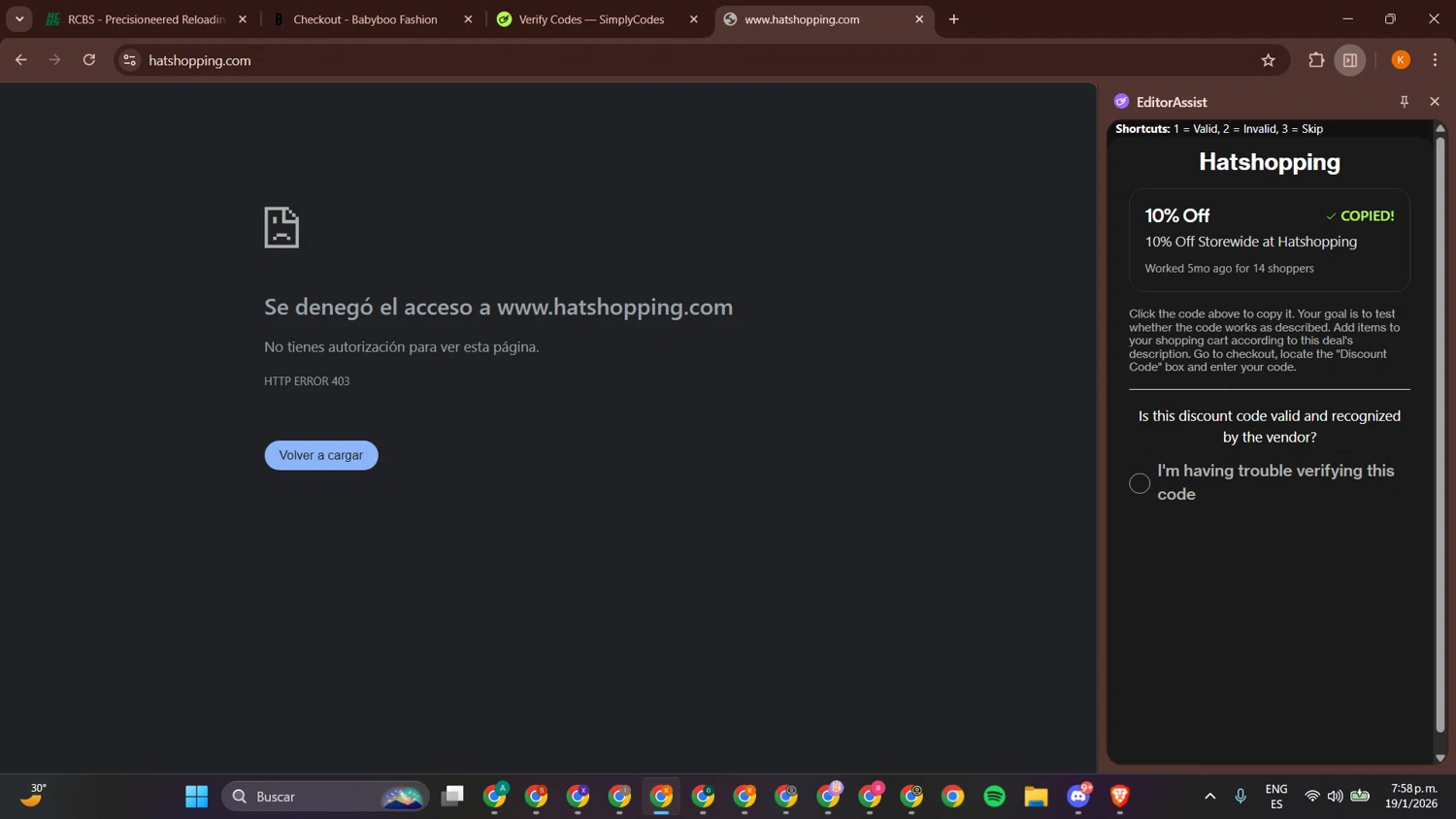Bookmark this page with the star icon

pyautogui.click(x=1268, y=60)
